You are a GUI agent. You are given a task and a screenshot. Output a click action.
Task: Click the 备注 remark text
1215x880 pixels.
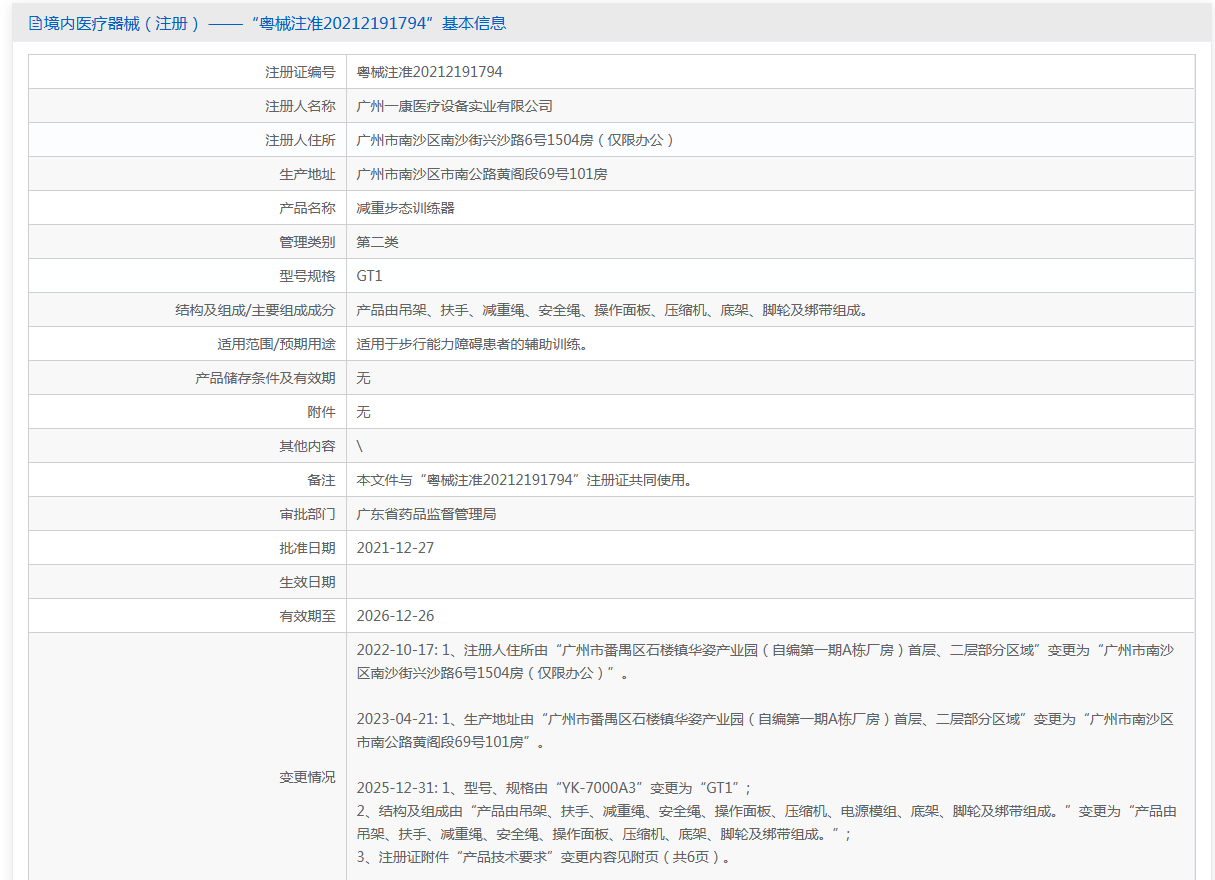tap(524, 480)
